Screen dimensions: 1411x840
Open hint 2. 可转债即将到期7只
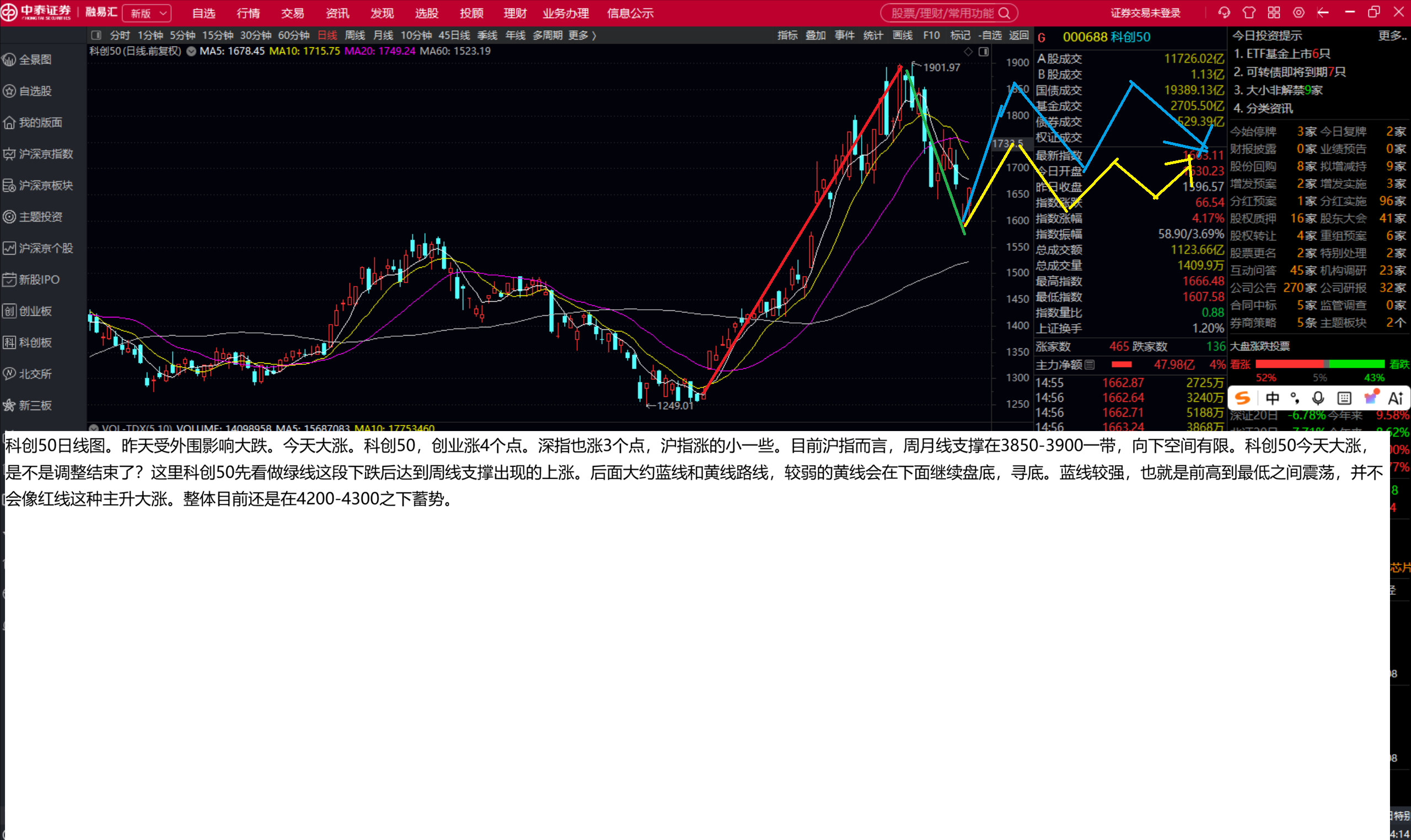[x=1290, y=72]
